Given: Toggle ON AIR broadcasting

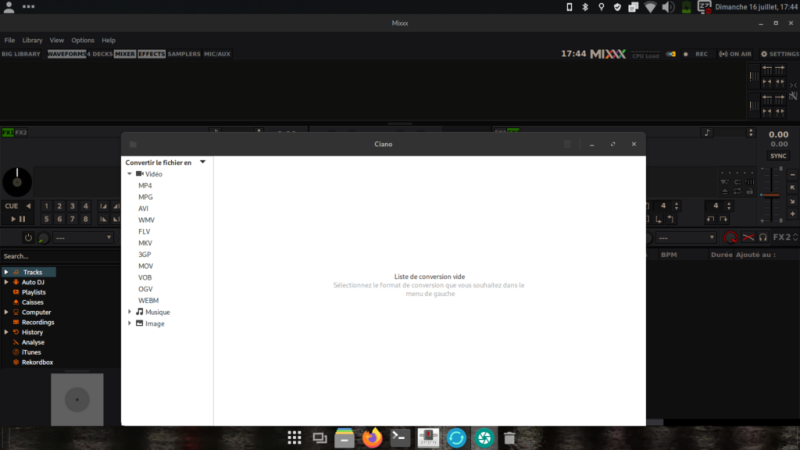Looking at the screenshot, I should coord(735,54).
